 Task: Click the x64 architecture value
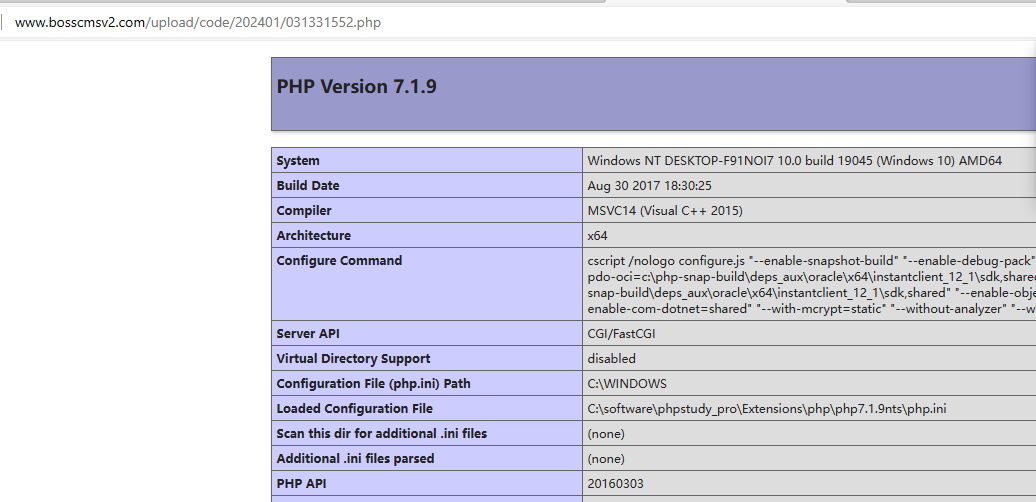click(597, 236)
